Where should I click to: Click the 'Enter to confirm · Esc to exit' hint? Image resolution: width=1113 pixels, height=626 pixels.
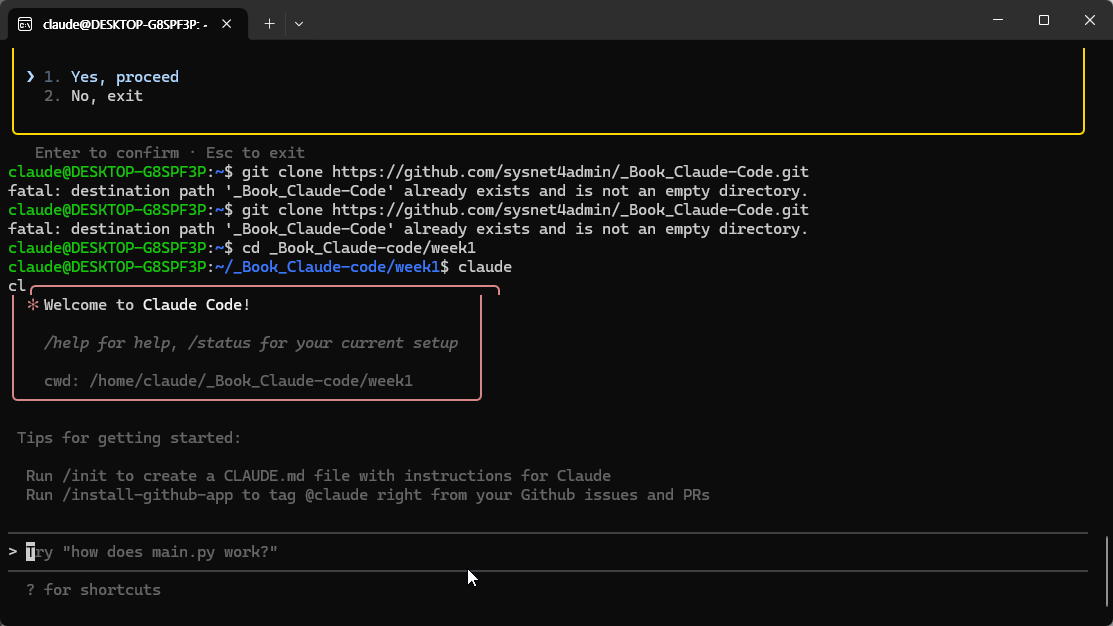pyautogui.click(x=170, y=153)
